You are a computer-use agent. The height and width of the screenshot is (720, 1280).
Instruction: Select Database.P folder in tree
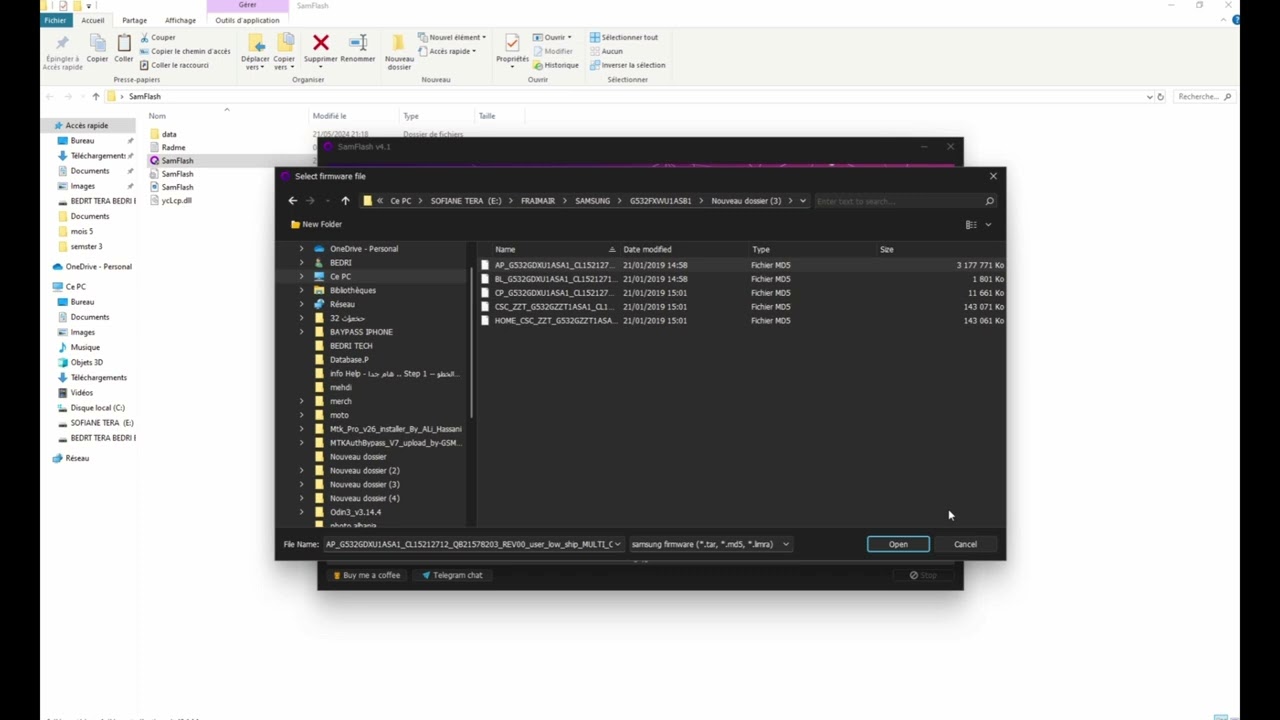point(349,360)
